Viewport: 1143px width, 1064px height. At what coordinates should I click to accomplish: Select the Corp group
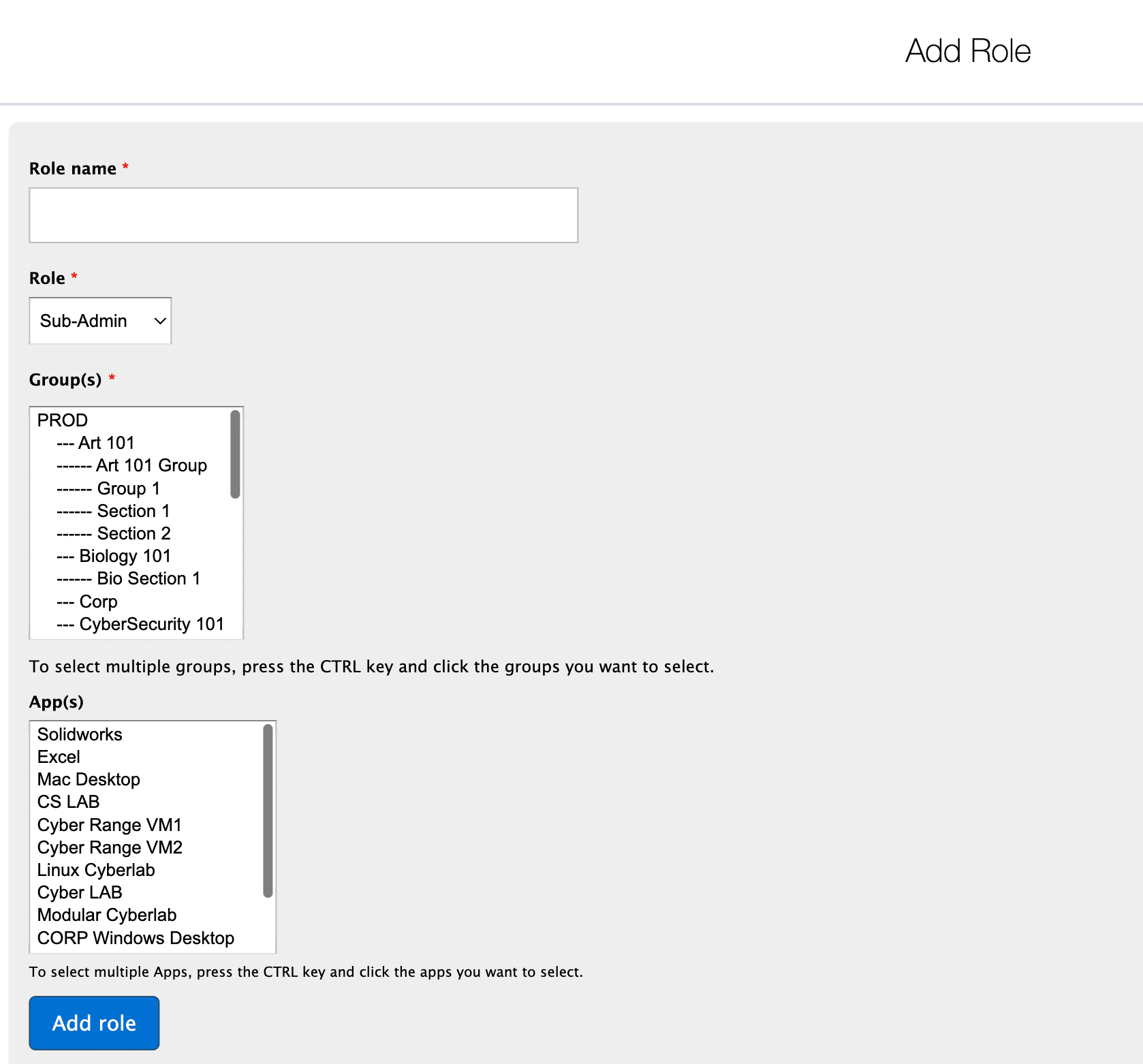pyautogui.click(x=98, y=601)
